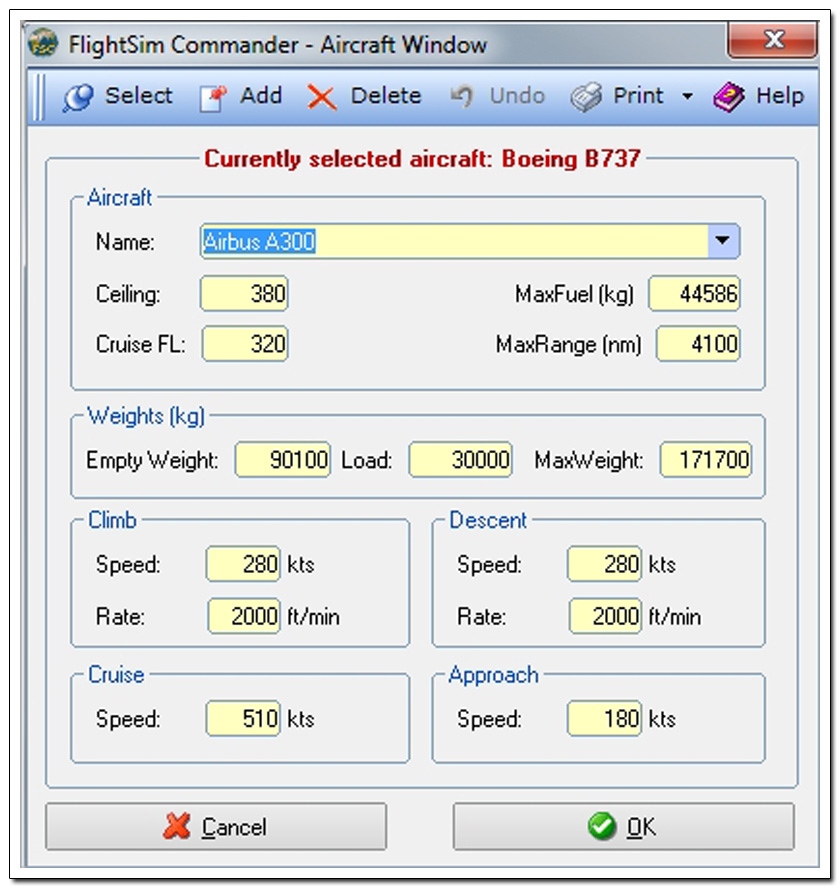
Task: Click the Undo toolbar label
Action: (x=517, y=96)
